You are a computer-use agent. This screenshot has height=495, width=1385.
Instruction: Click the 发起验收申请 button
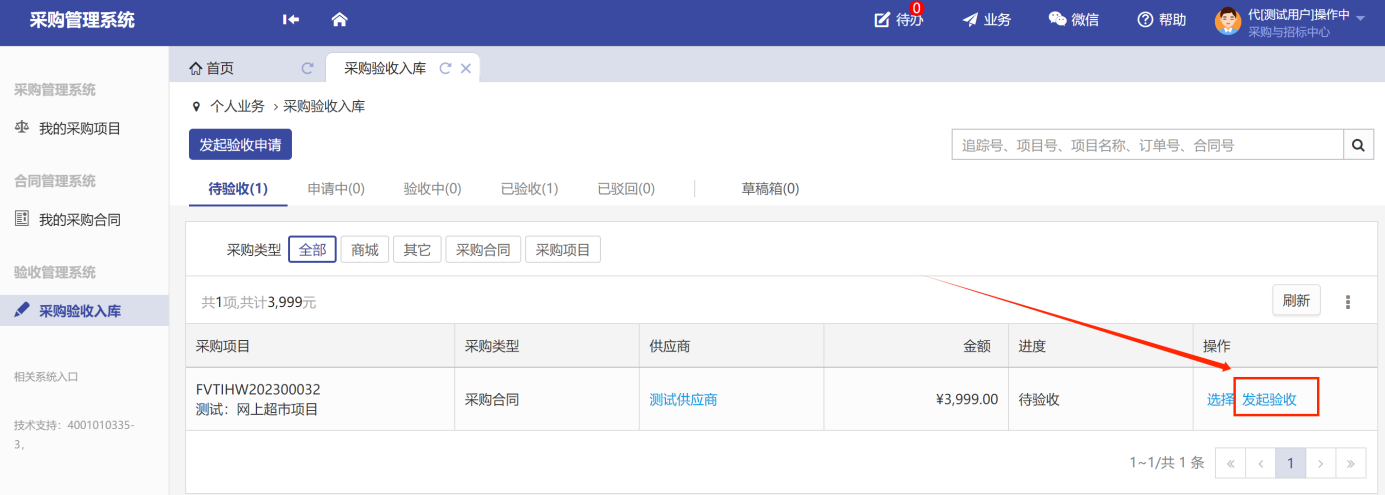click(x=240, y=145)
